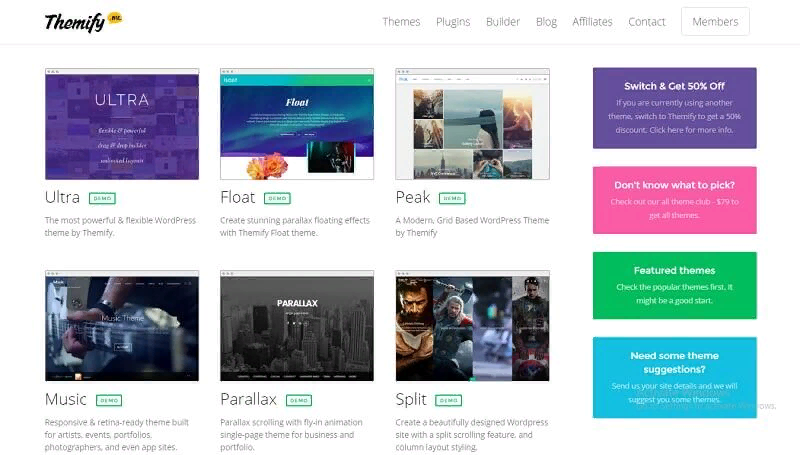Open the green Featured themes box
800x455 pixels.
(x=674, y=286)
